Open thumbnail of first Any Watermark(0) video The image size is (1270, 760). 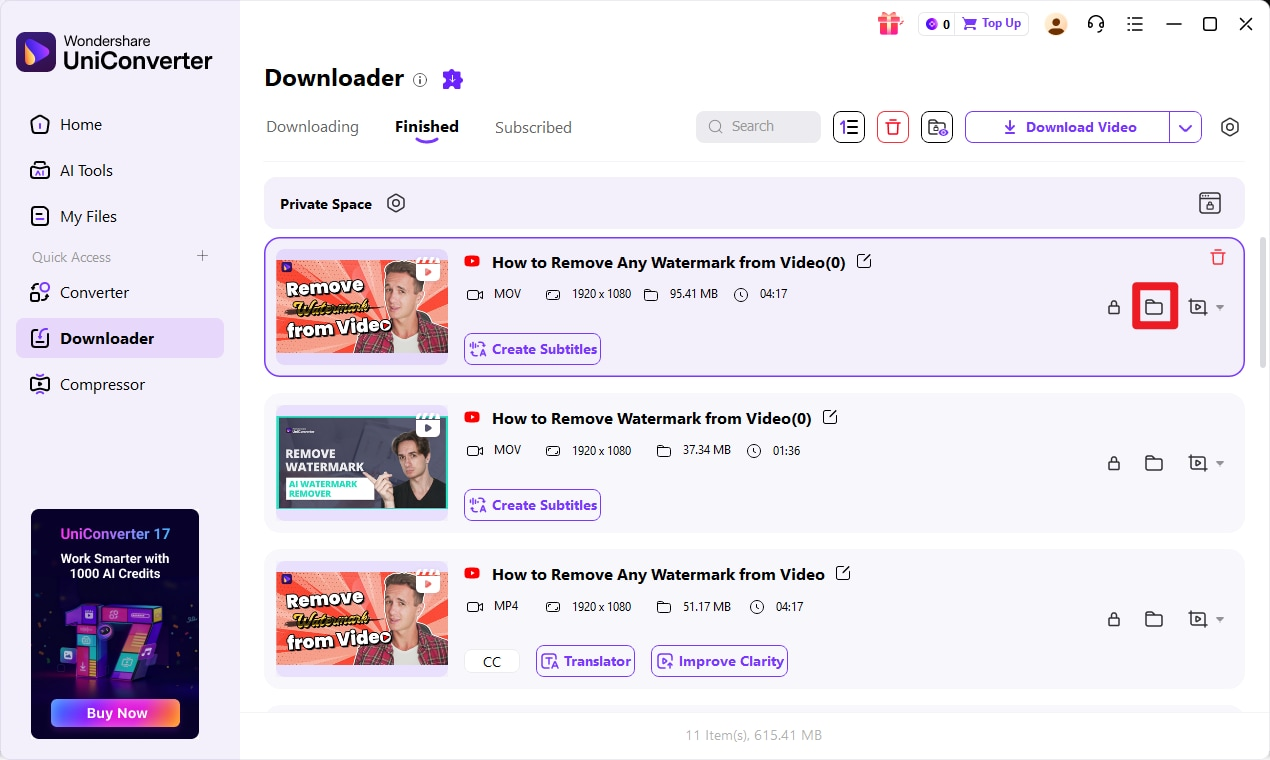pyautogui.click(x=362, y=307)
